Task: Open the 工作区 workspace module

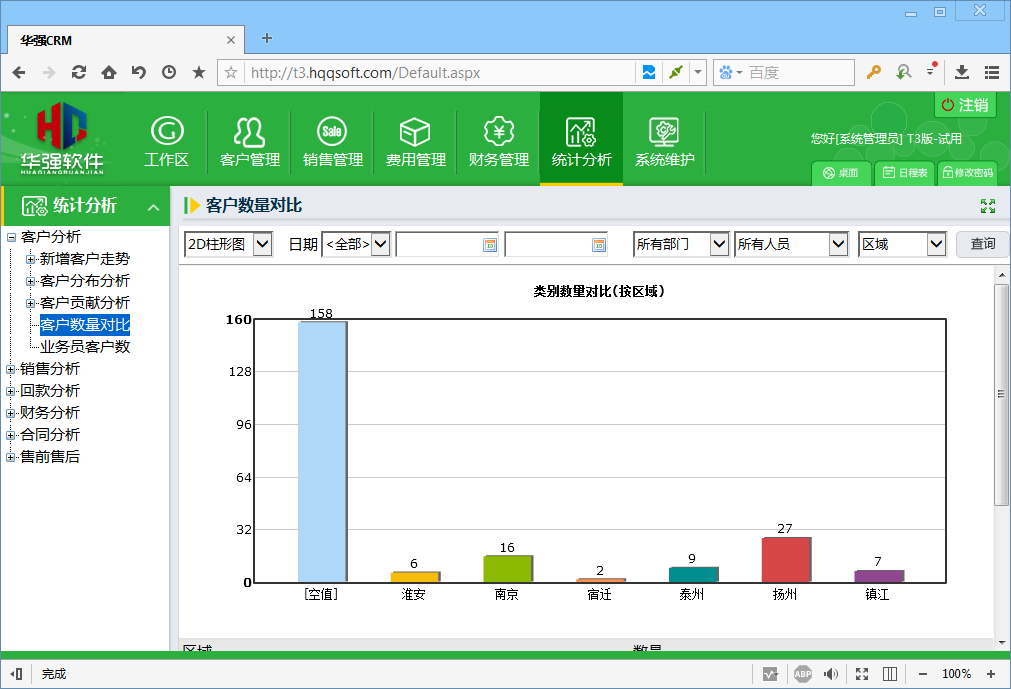Action: pyautogui.click(x=166, y=142)
